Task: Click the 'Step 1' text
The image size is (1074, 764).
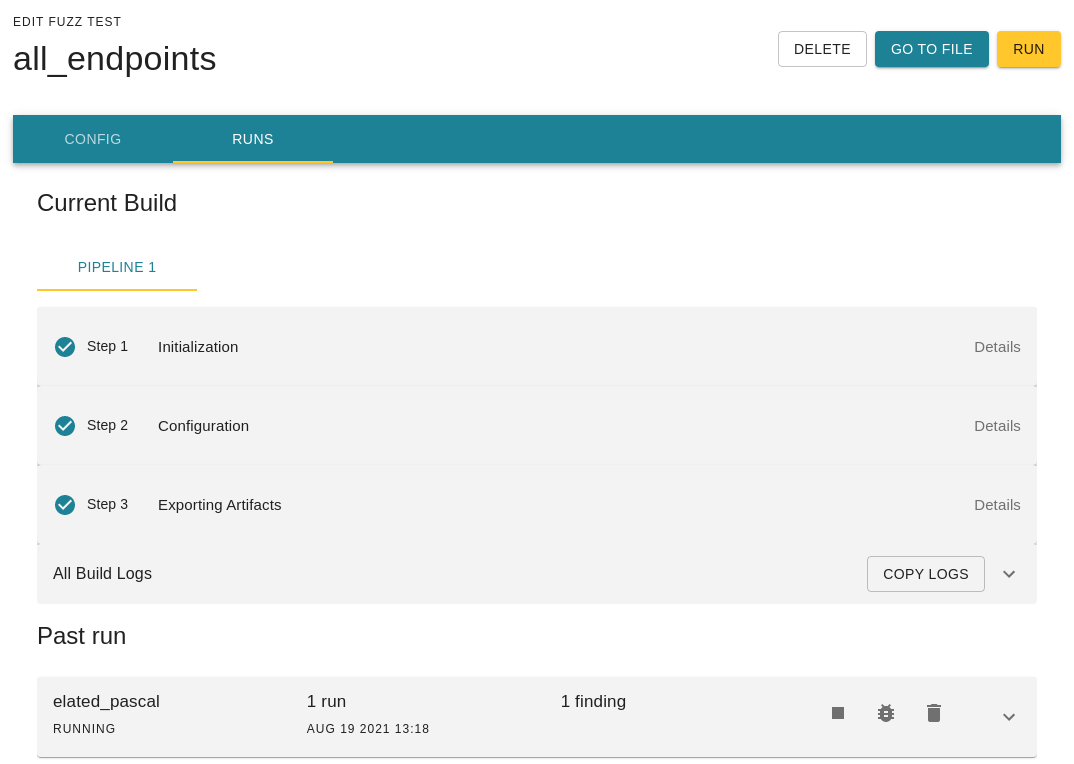Action: (x=108, y=347)
